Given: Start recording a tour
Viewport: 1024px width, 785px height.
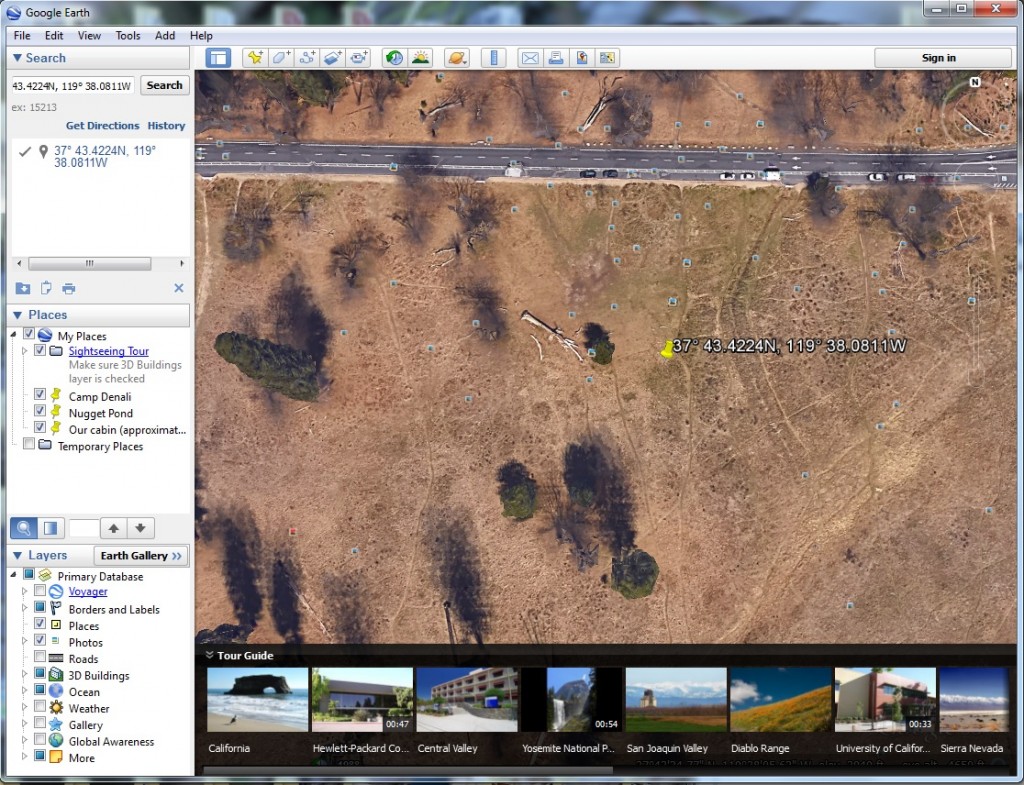Looking at the screenshot, I should [x=359, y=57].
